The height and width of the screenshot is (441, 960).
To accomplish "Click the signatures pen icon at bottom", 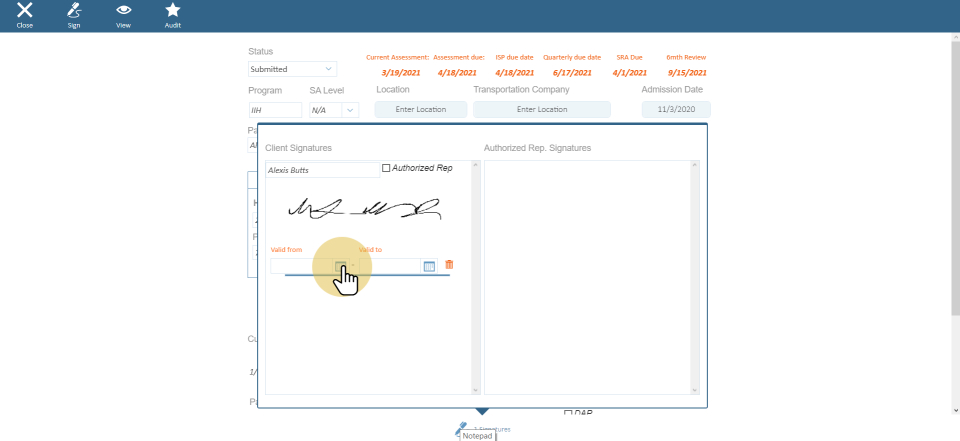I will [462, 427].
